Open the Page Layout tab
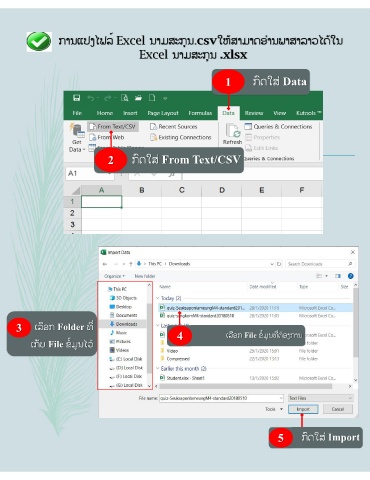The height and width of the screenshot is (480, 370). 163,113
